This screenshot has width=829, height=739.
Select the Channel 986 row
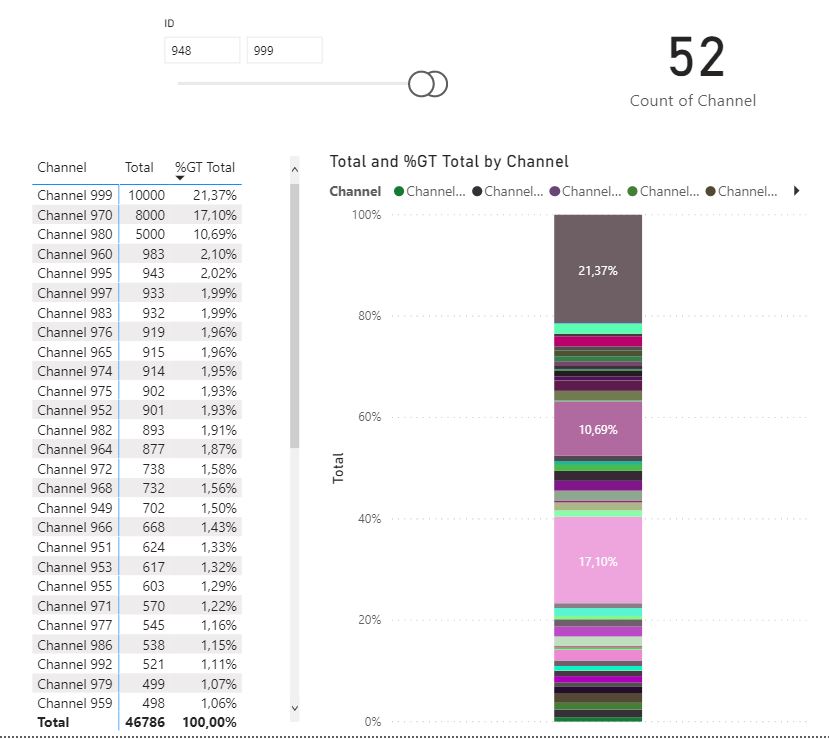tap(137, 645)
